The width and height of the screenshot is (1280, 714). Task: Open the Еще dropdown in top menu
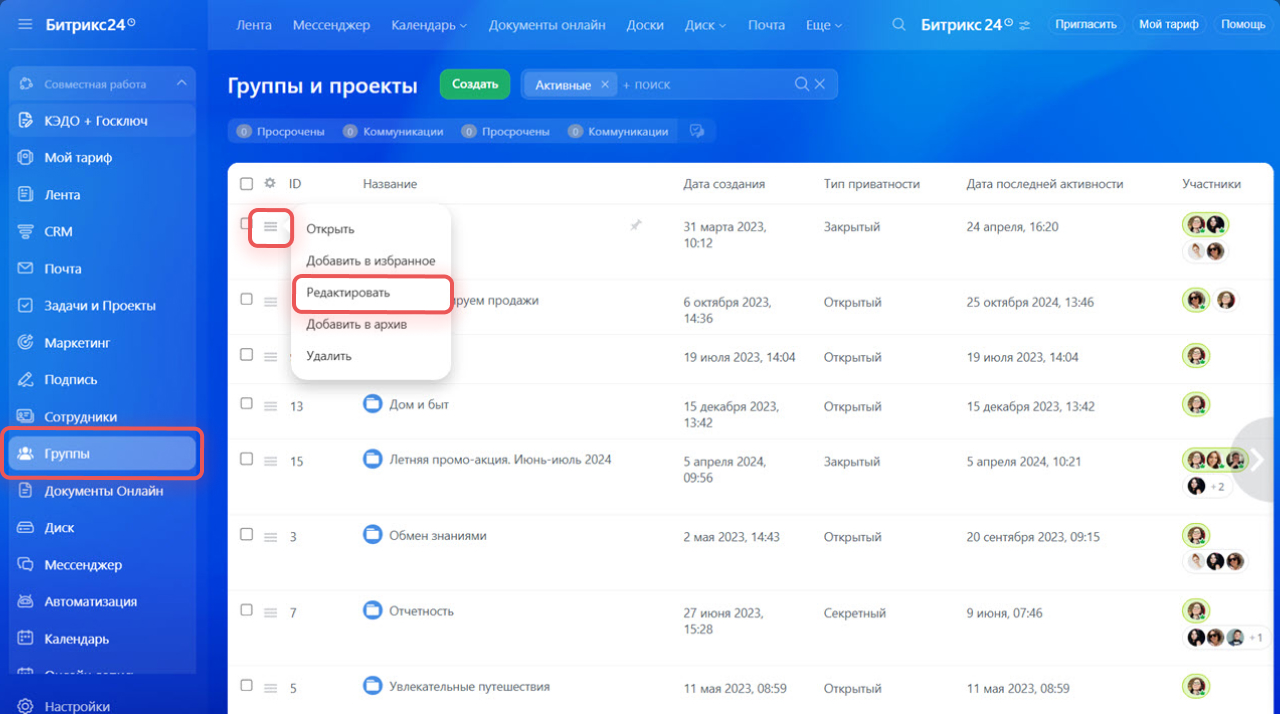tap(824, 25)
